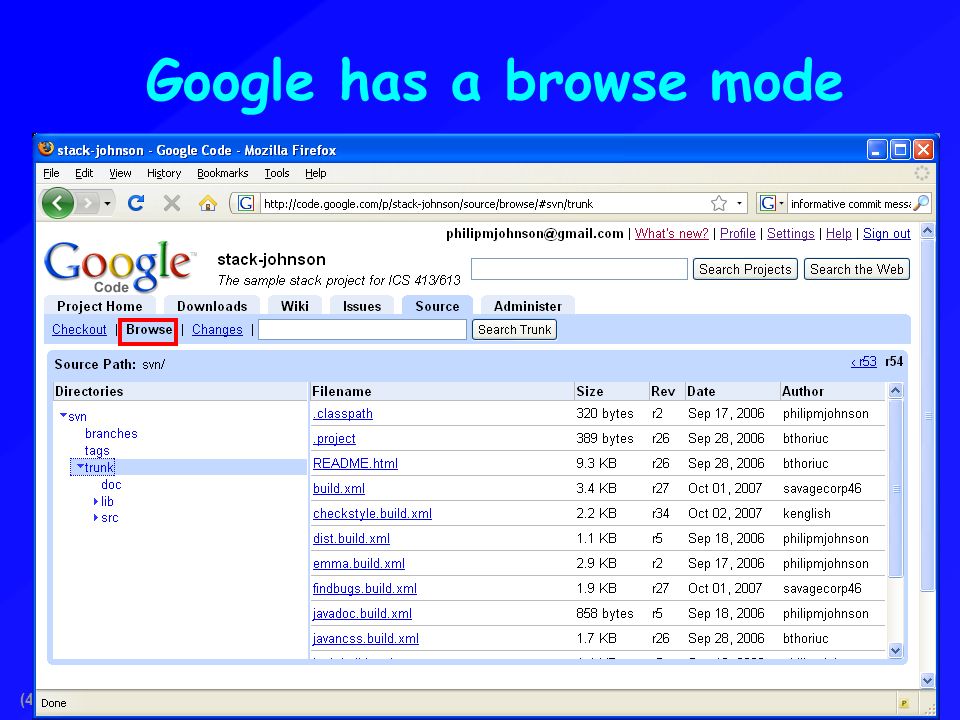960x720 pixels.
Task: Reload the page with the refresh icon
Action: pyautogui.click(x=136, y=203)
